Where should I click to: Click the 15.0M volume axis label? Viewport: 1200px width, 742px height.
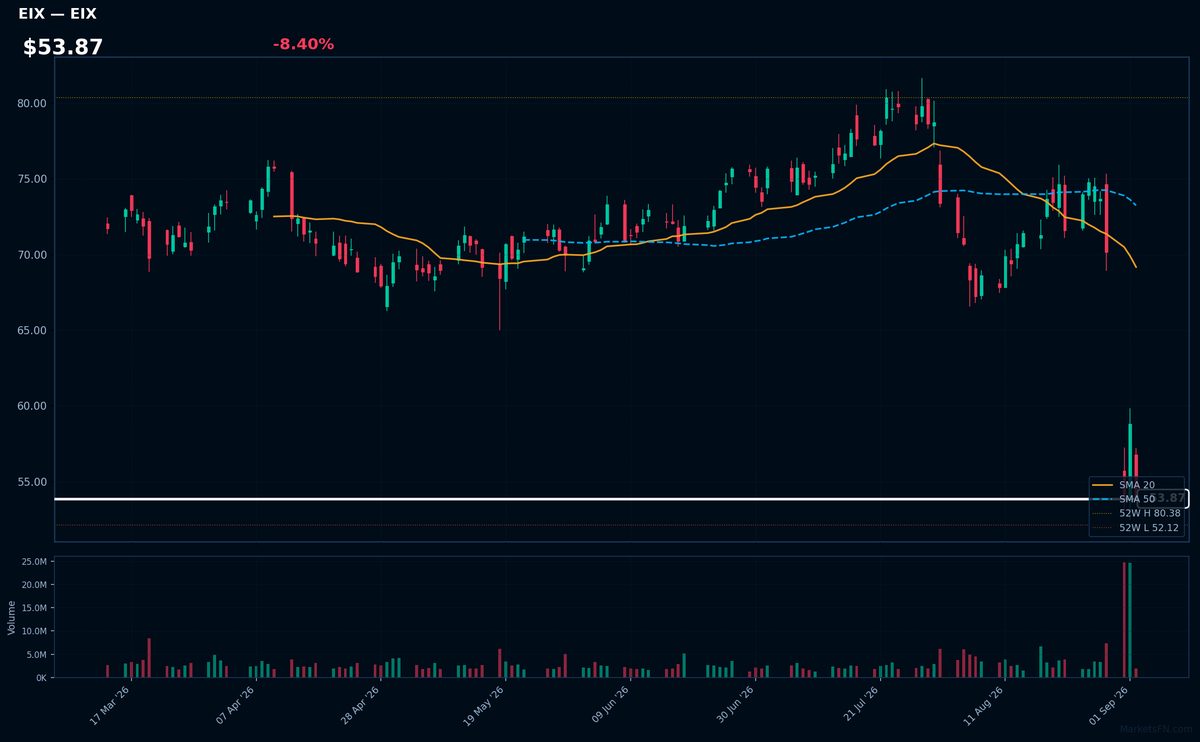34,608
